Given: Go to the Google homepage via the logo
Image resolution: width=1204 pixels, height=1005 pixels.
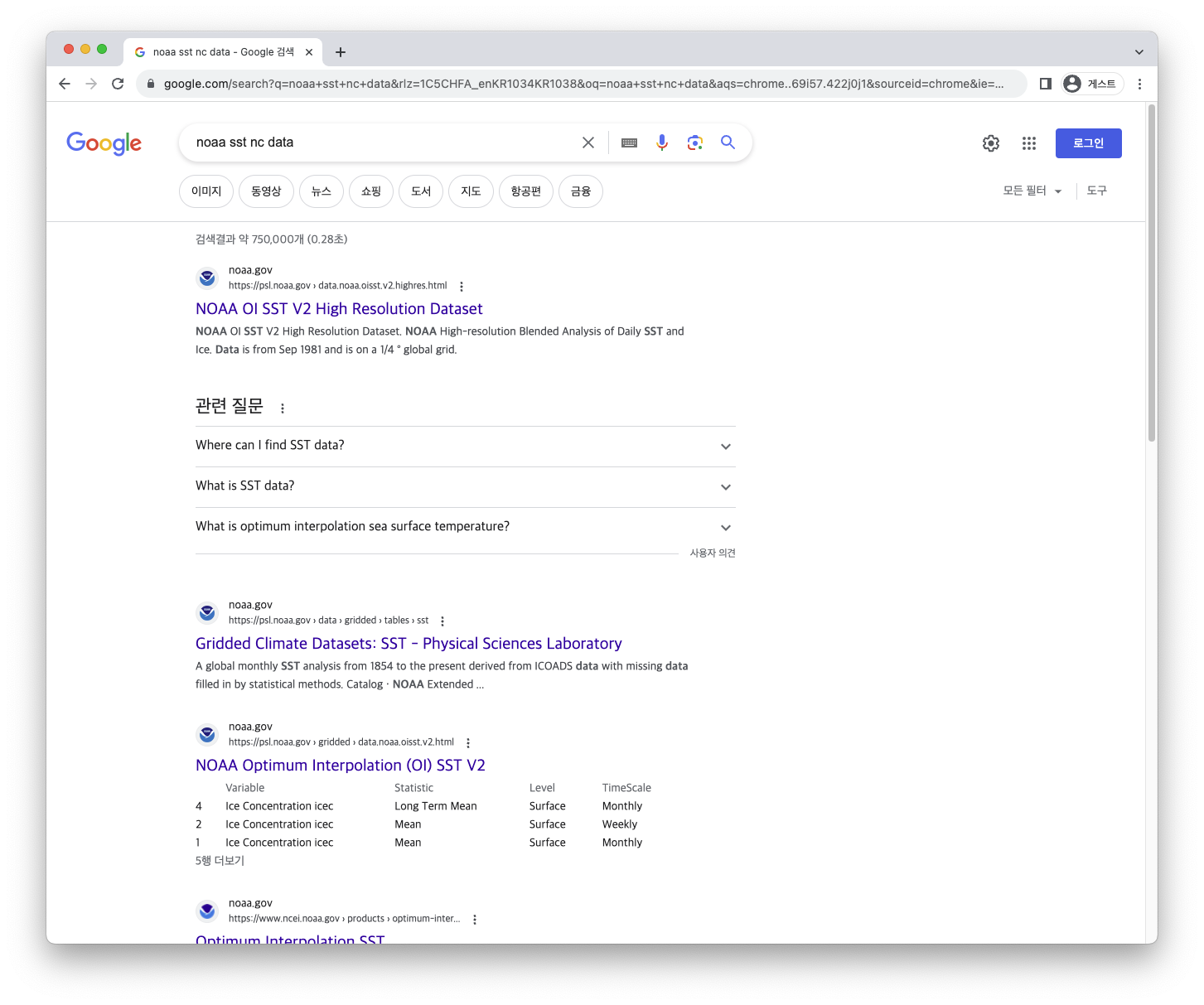Looking at the screenshot, I should pyautogui.click(x=104, y=143).
